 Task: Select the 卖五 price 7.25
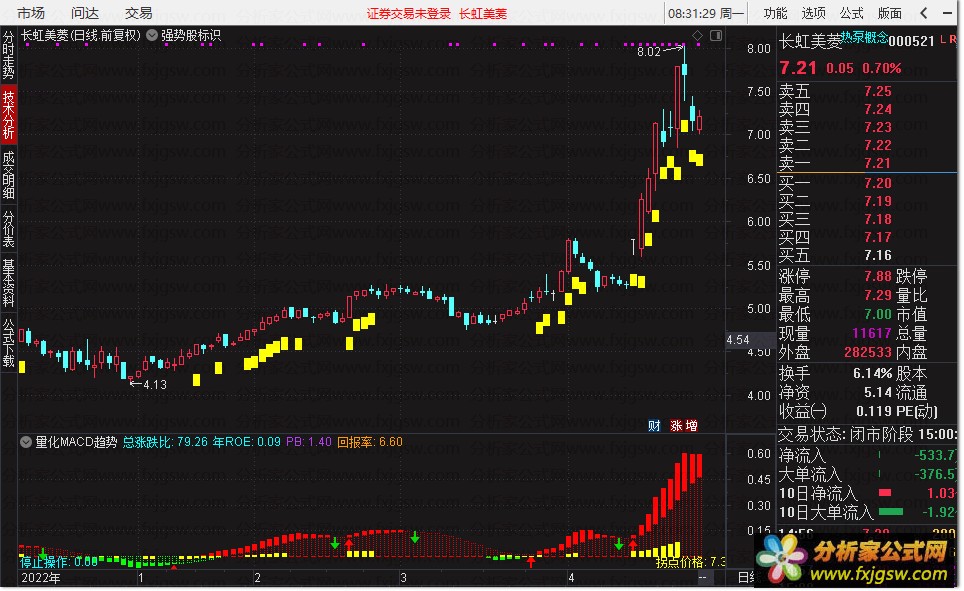(878, 92)
